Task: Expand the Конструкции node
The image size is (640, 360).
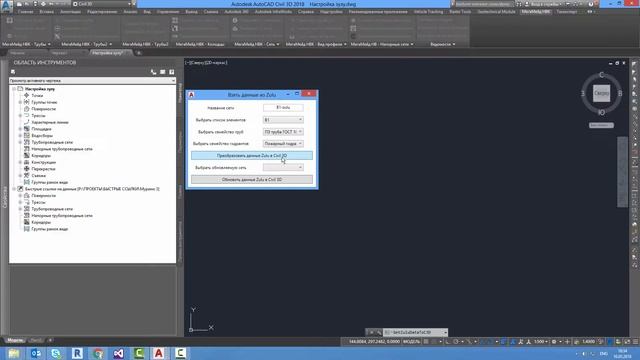Action: point(20,162)
